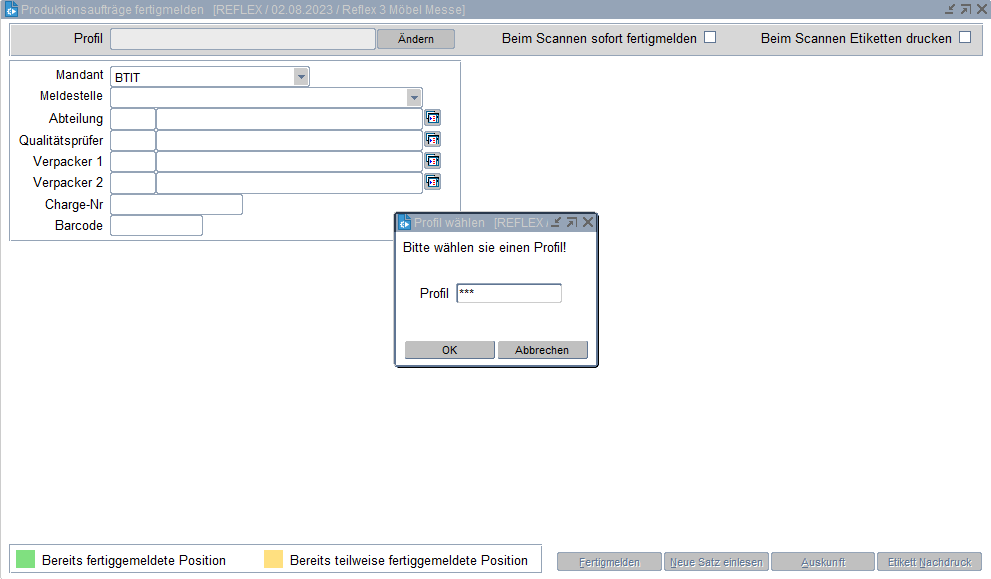
Task: Click the Verpacker 2 lookup icon
Action: click(432, 182)
